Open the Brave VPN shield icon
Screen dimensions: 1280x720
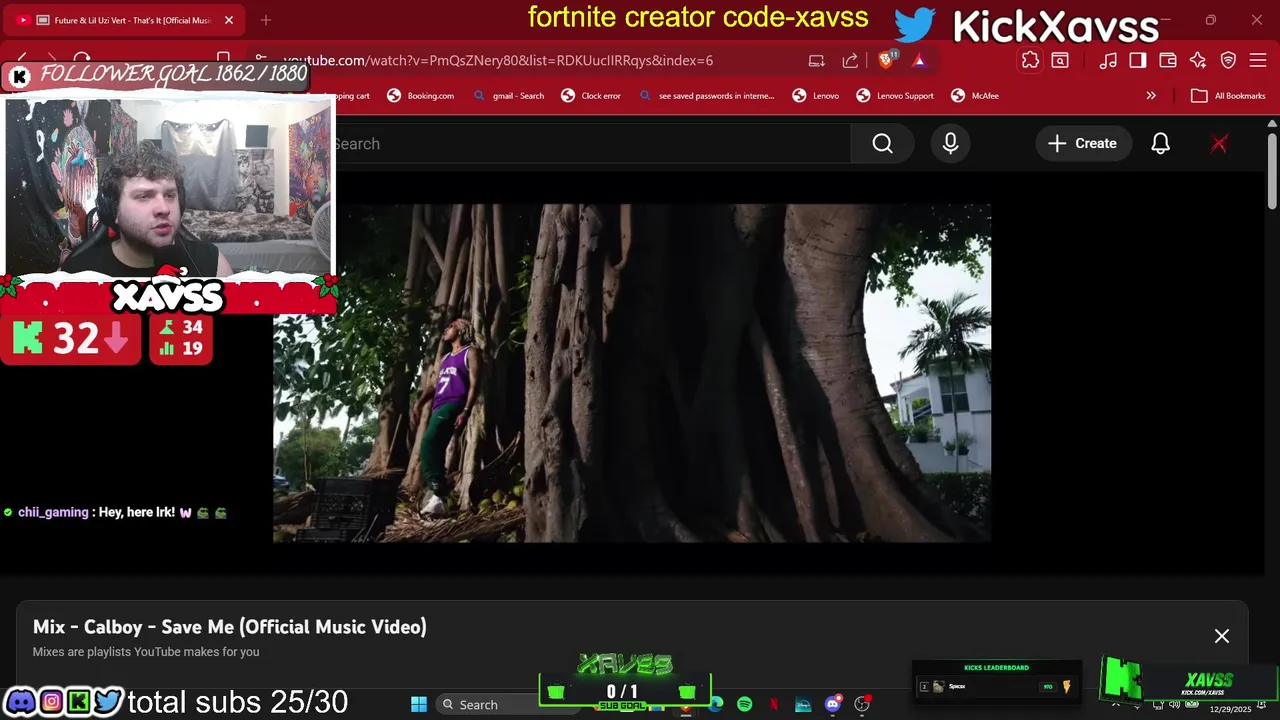point(1228,60)
